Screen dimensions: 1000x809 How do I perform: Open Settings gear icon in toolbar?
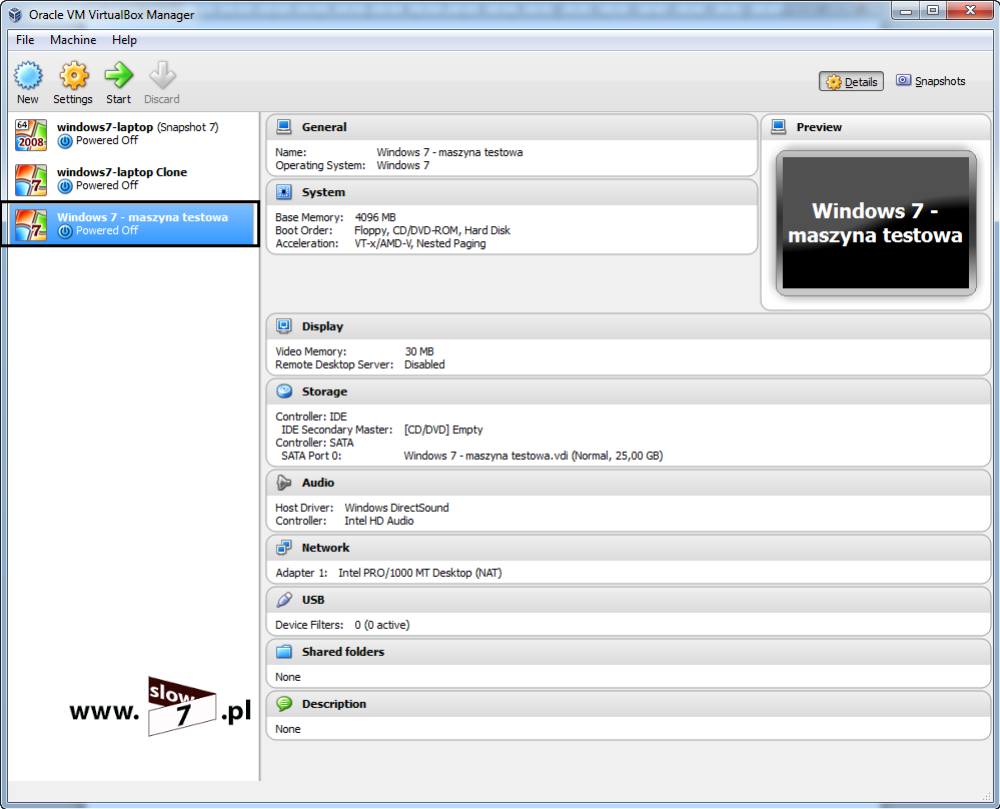tap(74, 76)
